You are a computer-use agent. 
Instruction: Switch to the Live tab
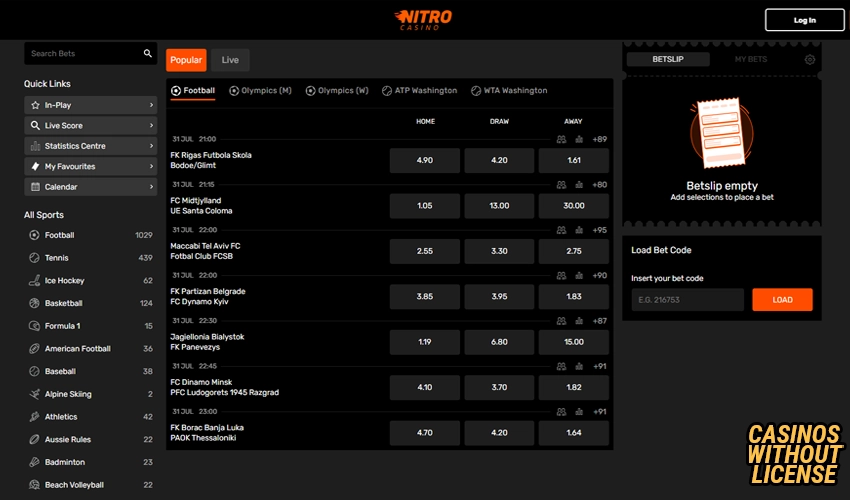point(230,60)
